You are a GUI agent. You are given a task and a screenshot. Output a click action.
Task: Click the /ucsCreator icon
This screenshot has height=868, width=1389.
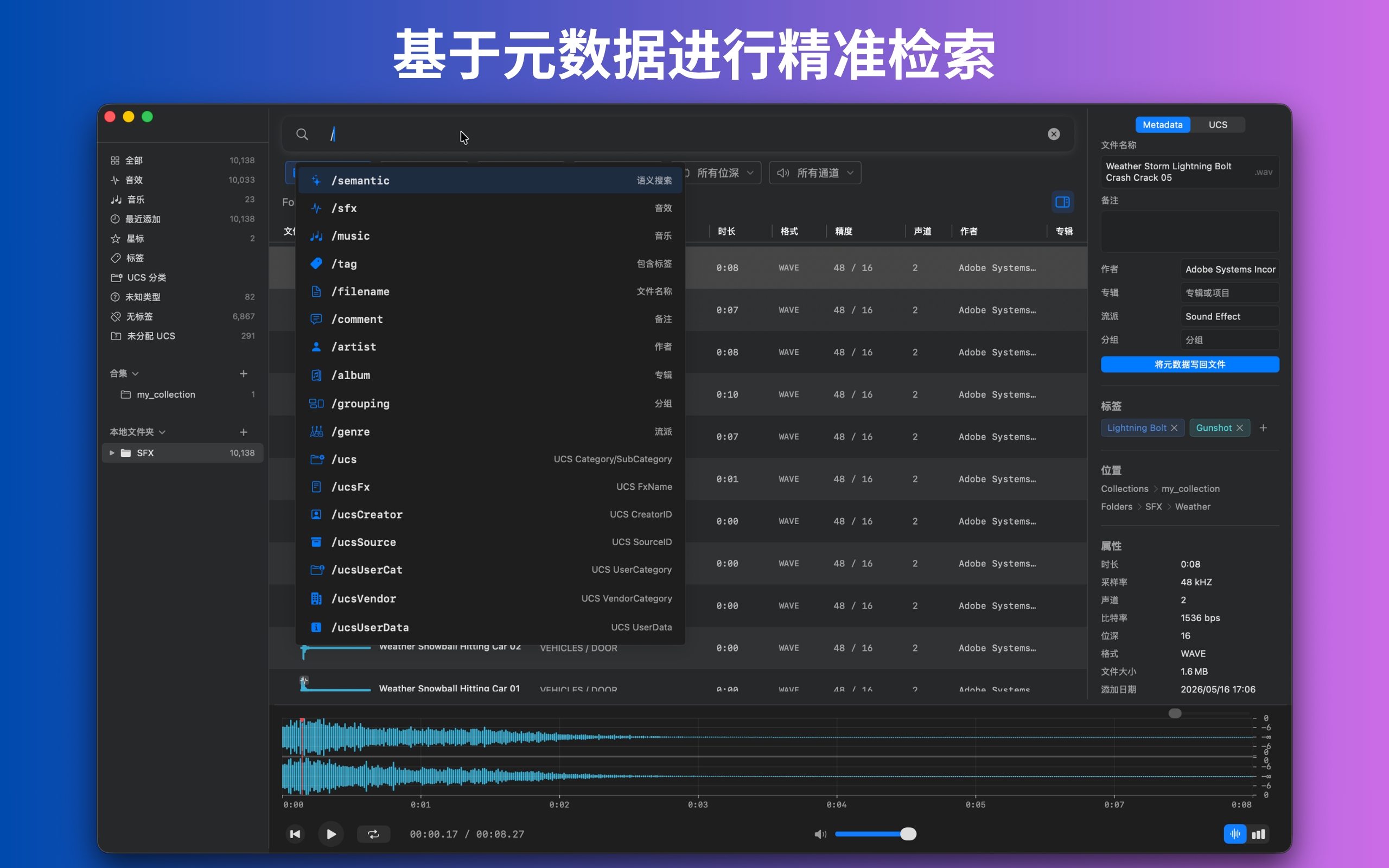click(x=316, y=514)
